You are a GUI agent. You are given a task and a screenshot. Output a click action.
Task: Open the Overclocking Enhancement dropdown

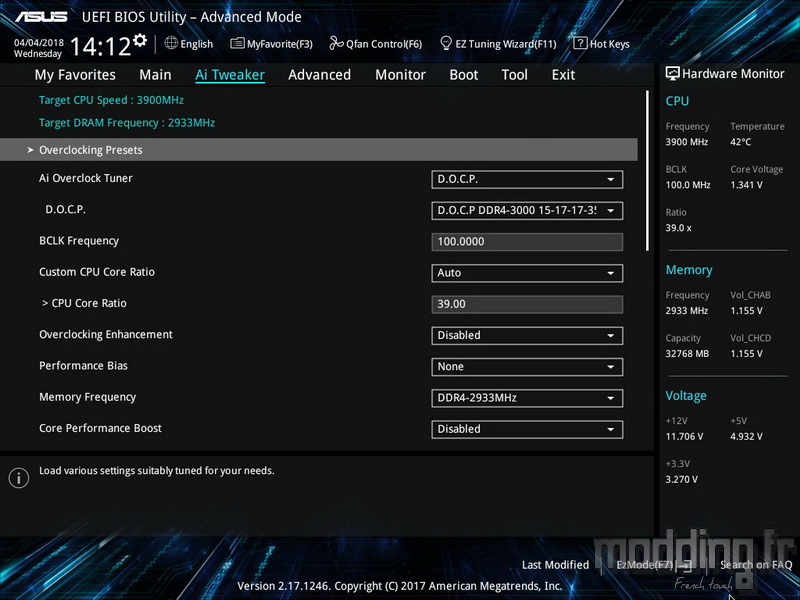click(x=527, y=336)
